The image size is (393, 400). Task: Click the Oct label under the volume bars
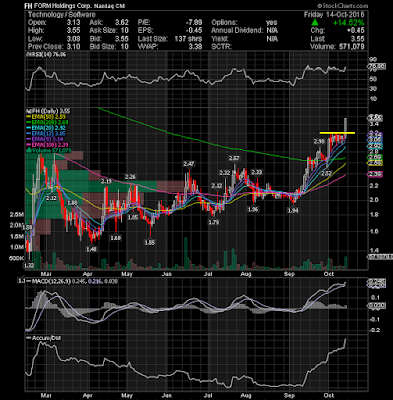[329, 274]
